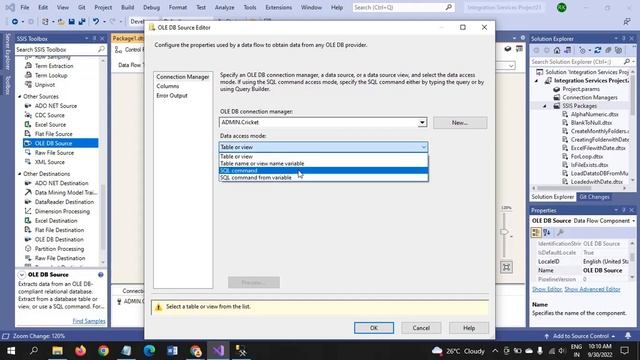Open the Debug menu
The height and width of the screenshot is (360, 640).
click(x=151, y=7)
